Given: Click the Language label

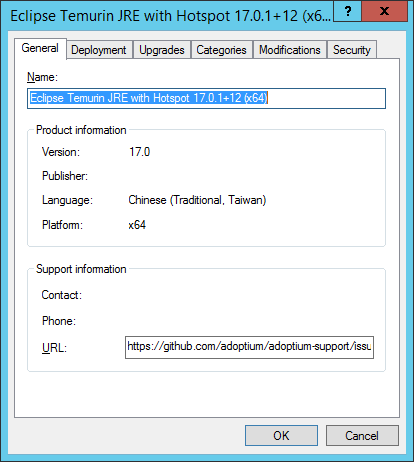Looking at the screenshot, I should point(67,200).
